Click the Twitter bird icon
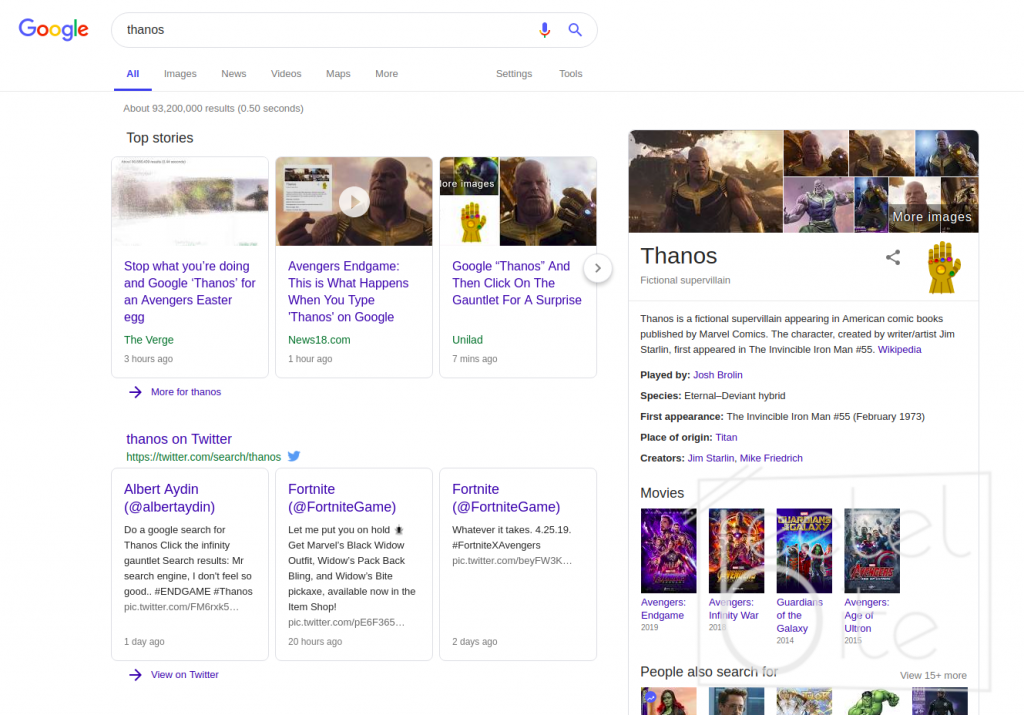Viewport: 1024px width, 715px height. [x=294, y=456]
